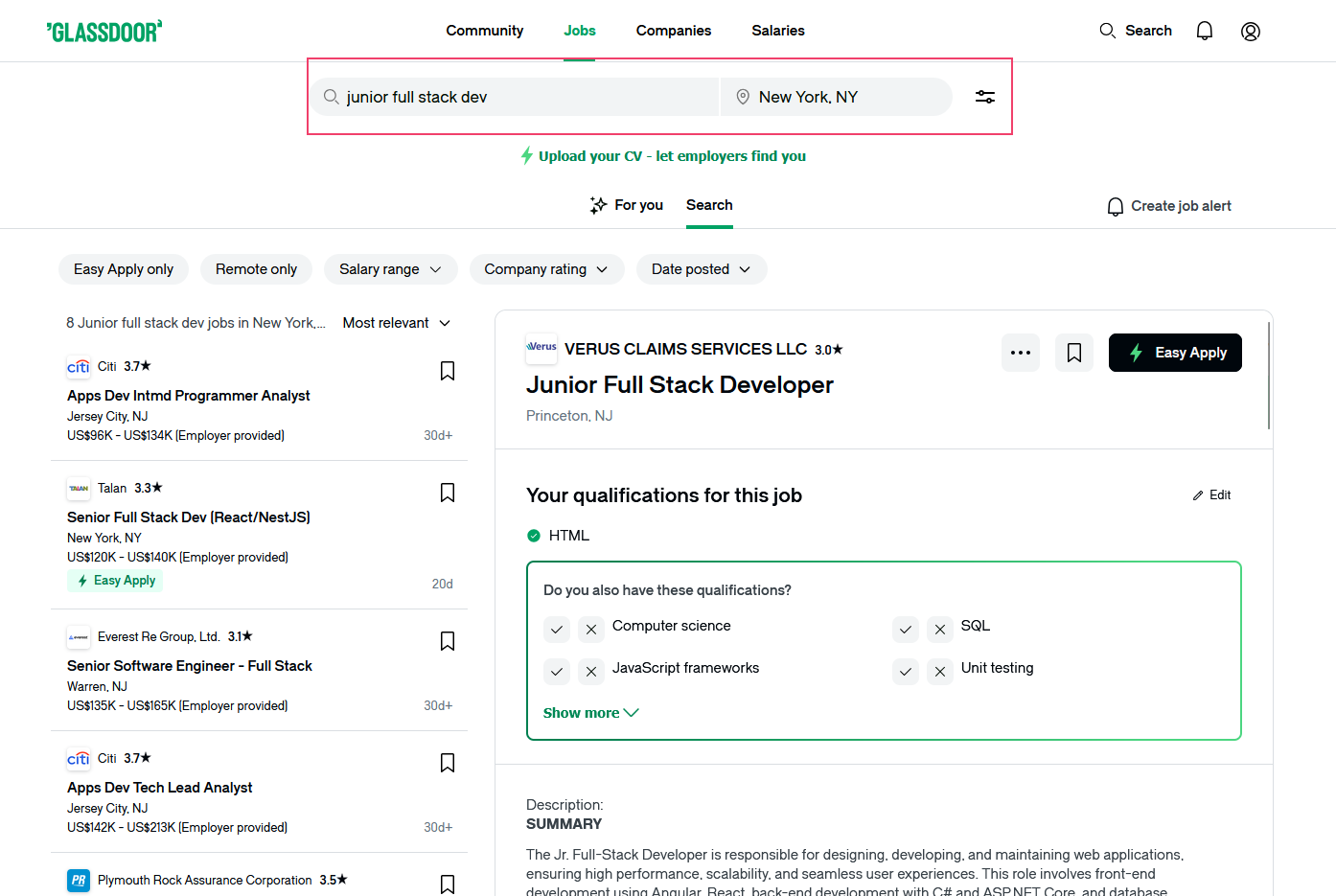Open the Companies menu
This screenshot has width=1336, height=896.
674,31
